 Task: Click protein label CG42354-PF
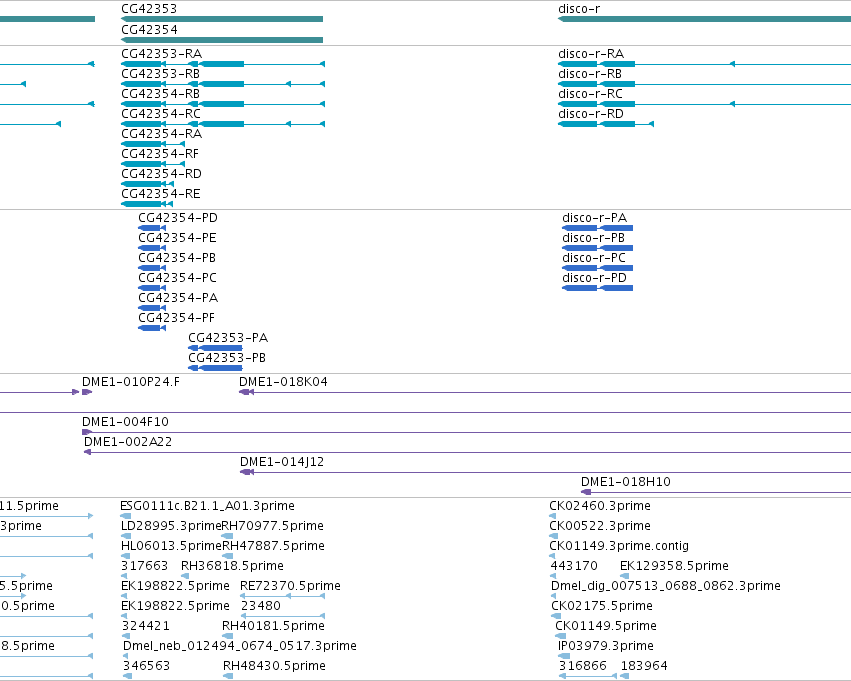(x=176, y=317)
